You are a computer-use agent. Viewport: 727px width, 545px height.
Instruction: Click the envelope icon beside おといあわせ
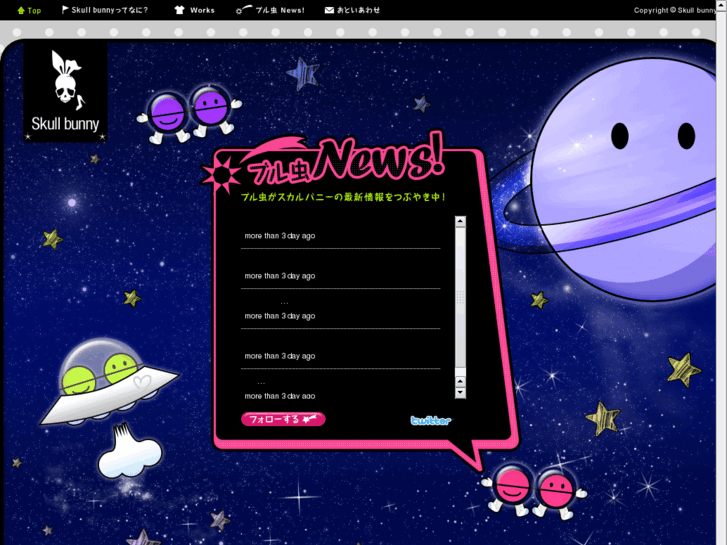click(329, 10)
